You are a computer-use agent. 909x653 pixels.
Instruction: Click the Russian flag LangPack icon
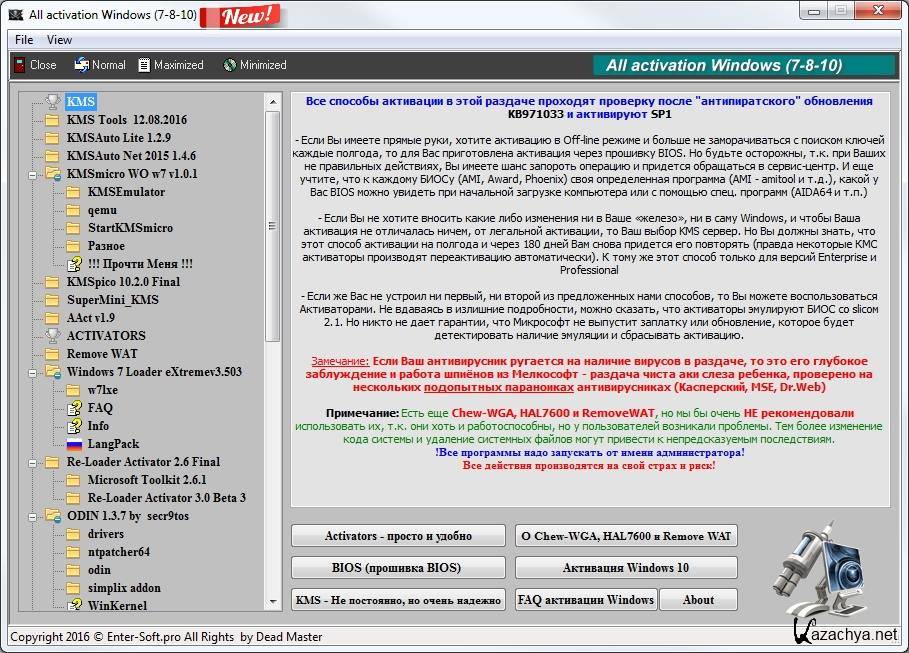pyautogui.click(x=73, y=444)
